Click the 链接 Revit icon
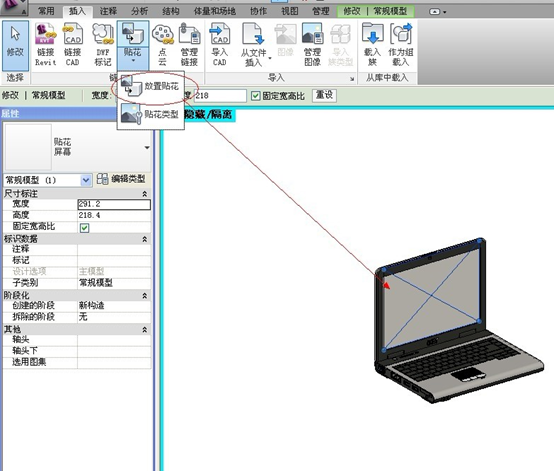554x471 pixels. (46, 45)
